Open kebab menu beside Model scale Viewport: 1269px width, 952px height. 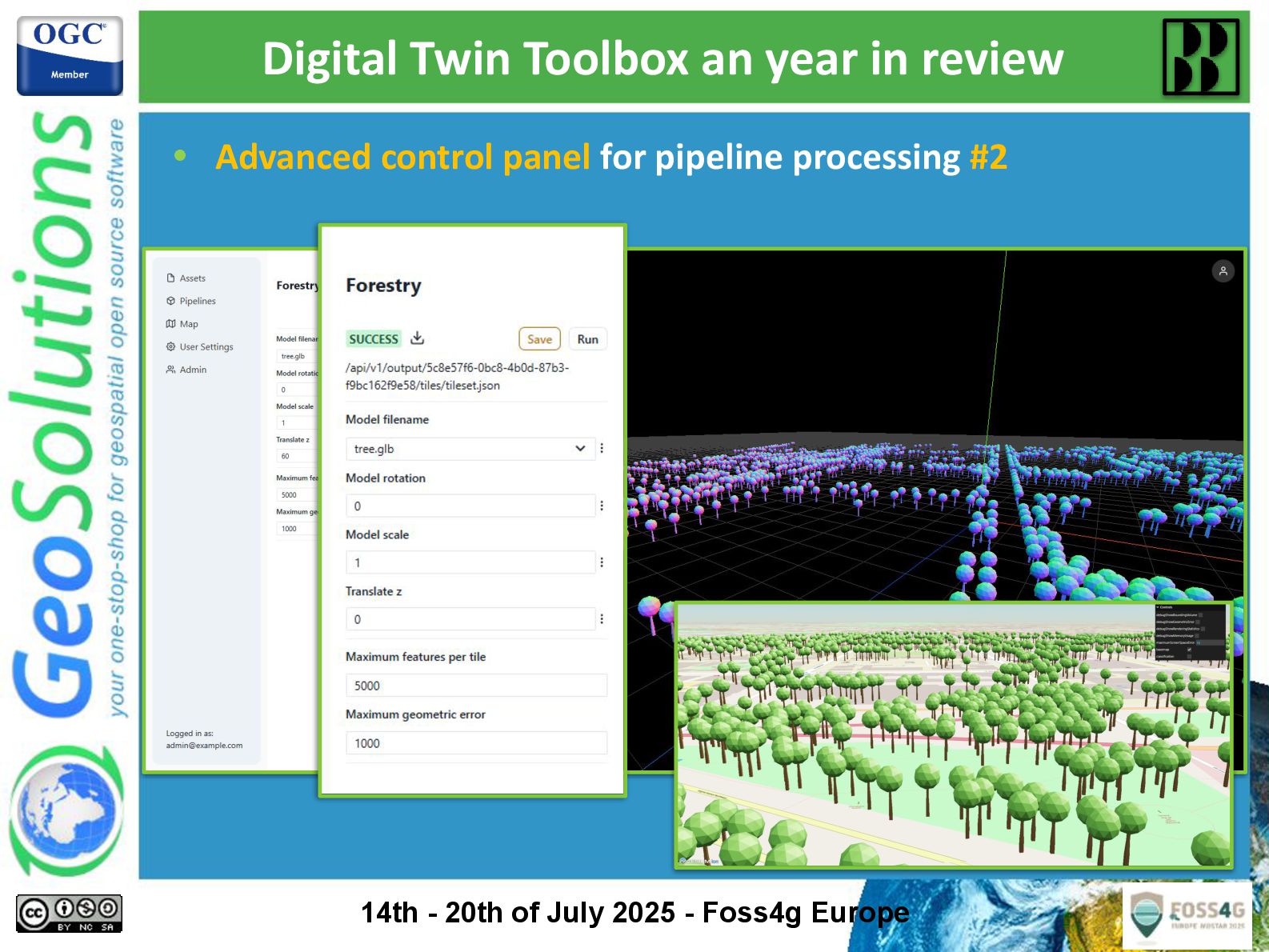coord(602,562)
